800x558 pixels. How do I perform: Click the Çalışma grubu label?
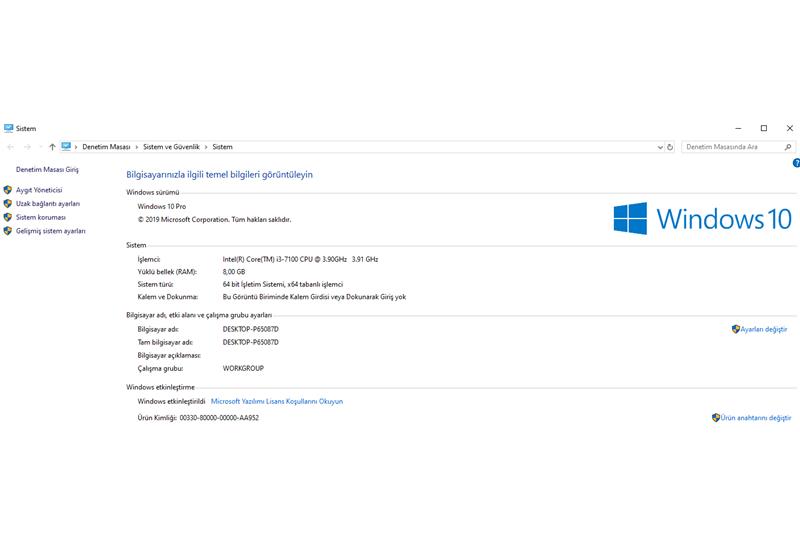click(x=160, y=368)
